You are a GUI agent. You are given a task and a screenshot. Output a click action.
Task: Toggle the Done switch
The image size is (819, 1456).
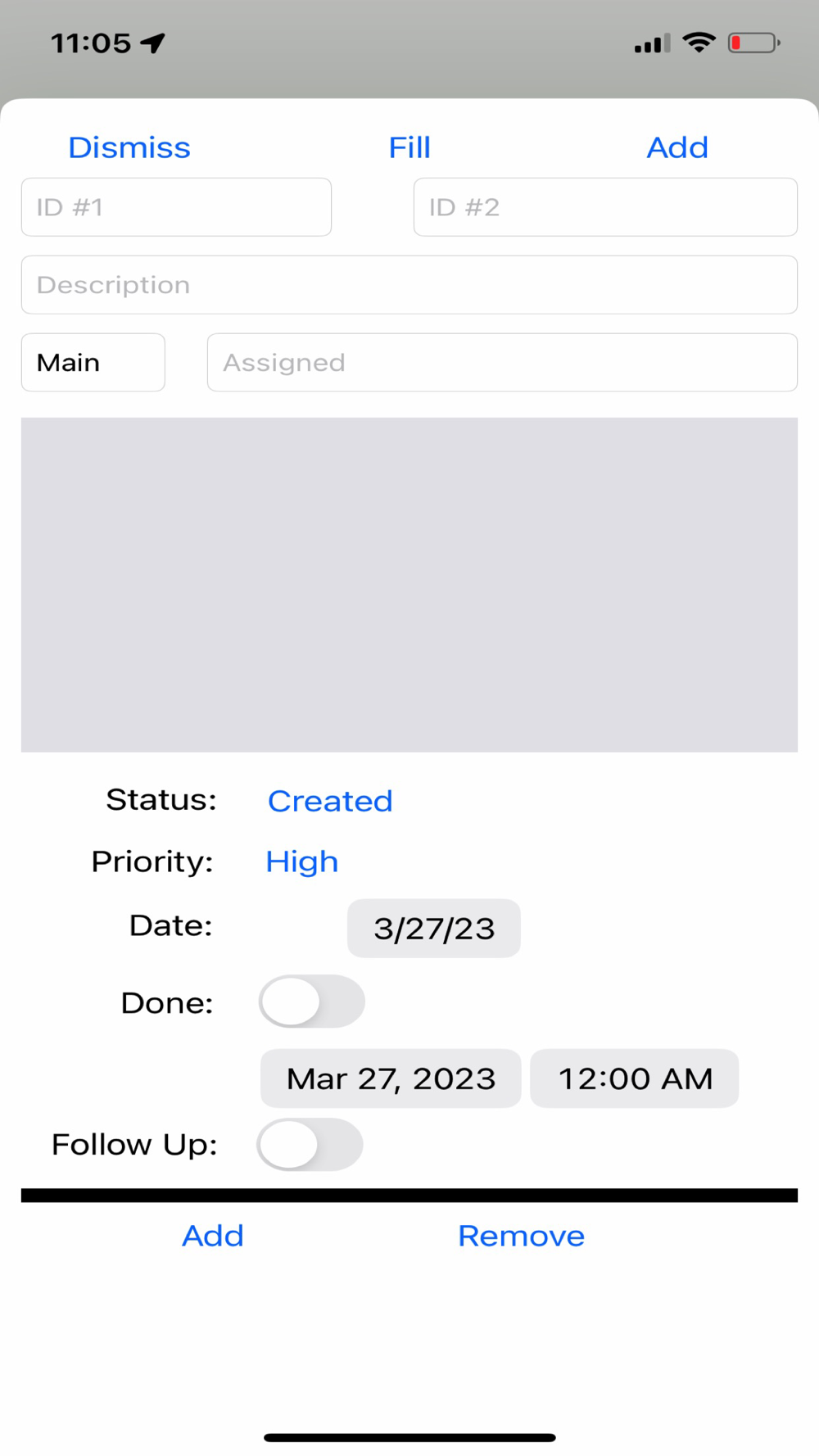click(311, 1002)
